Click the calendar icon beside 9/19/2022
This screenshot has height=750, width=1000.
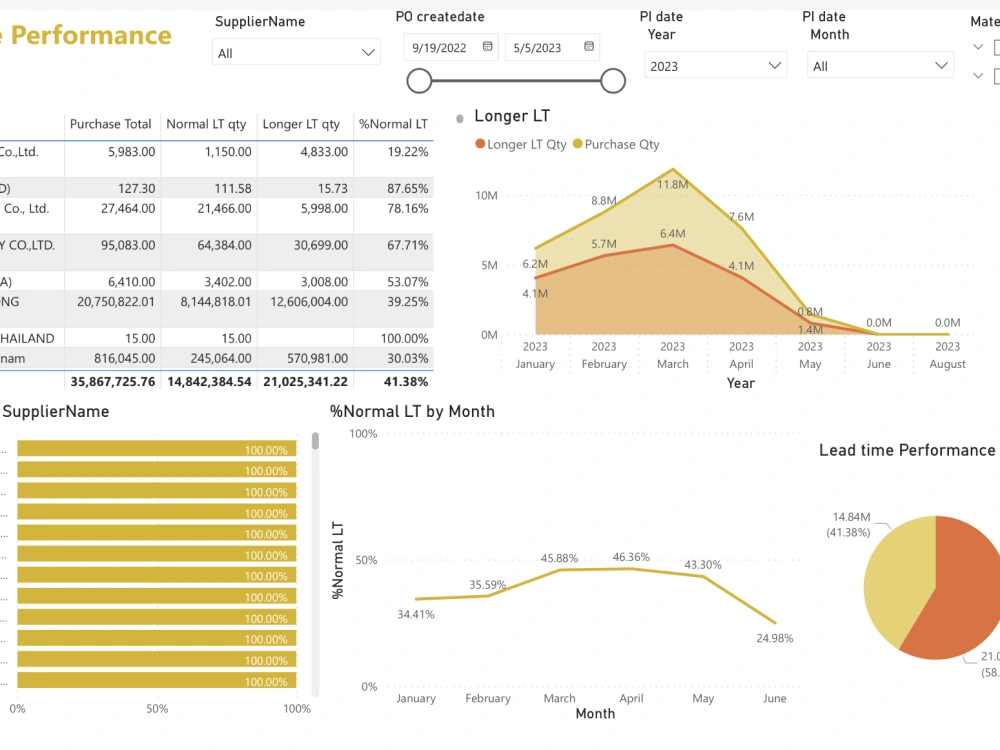pos(485,46)
